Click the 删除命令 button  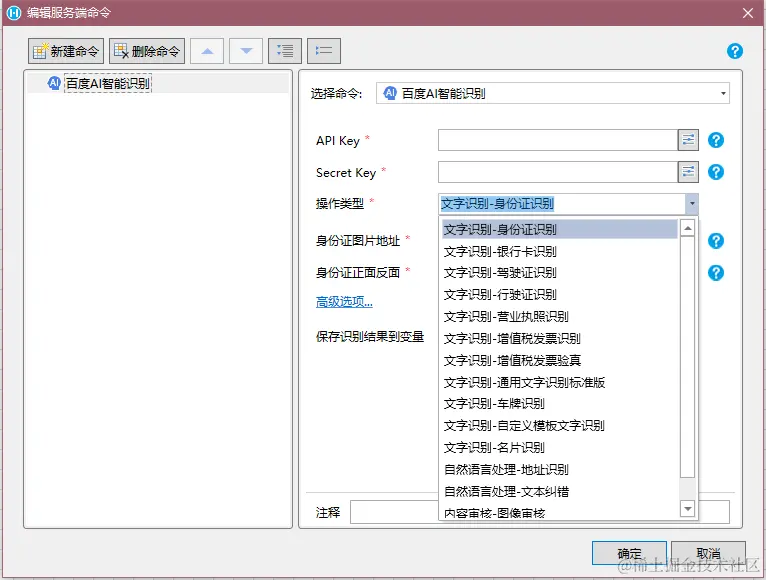pyautogui.click(x=147, y=51)
